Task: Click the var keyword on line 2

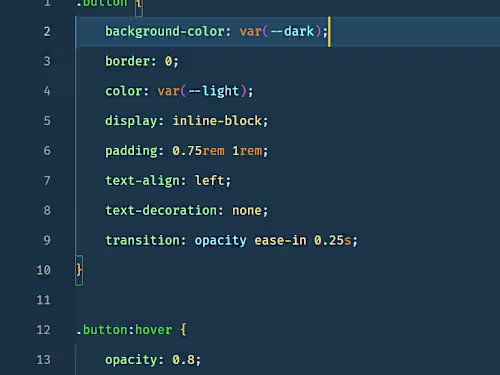Action: [251, 32]
